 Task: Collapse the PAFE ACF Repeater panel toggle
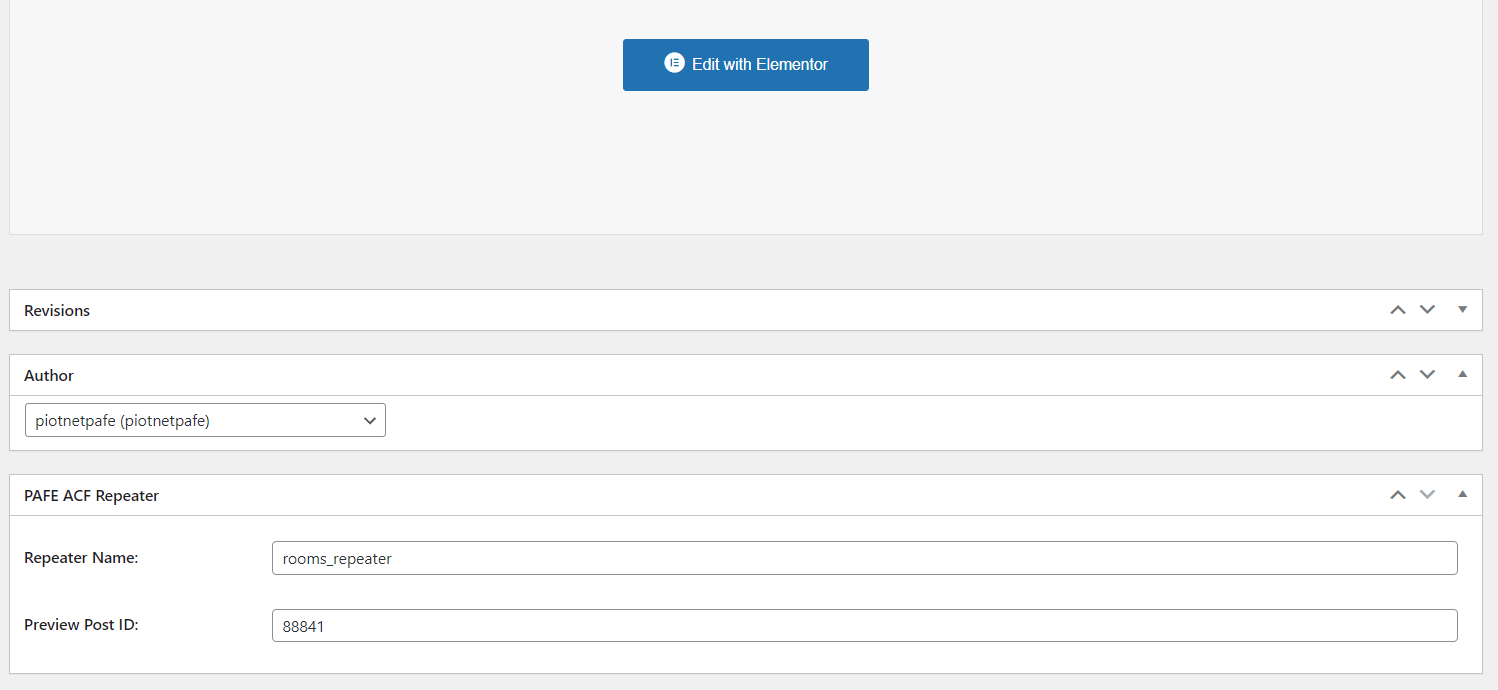[x=1462, y=495]
